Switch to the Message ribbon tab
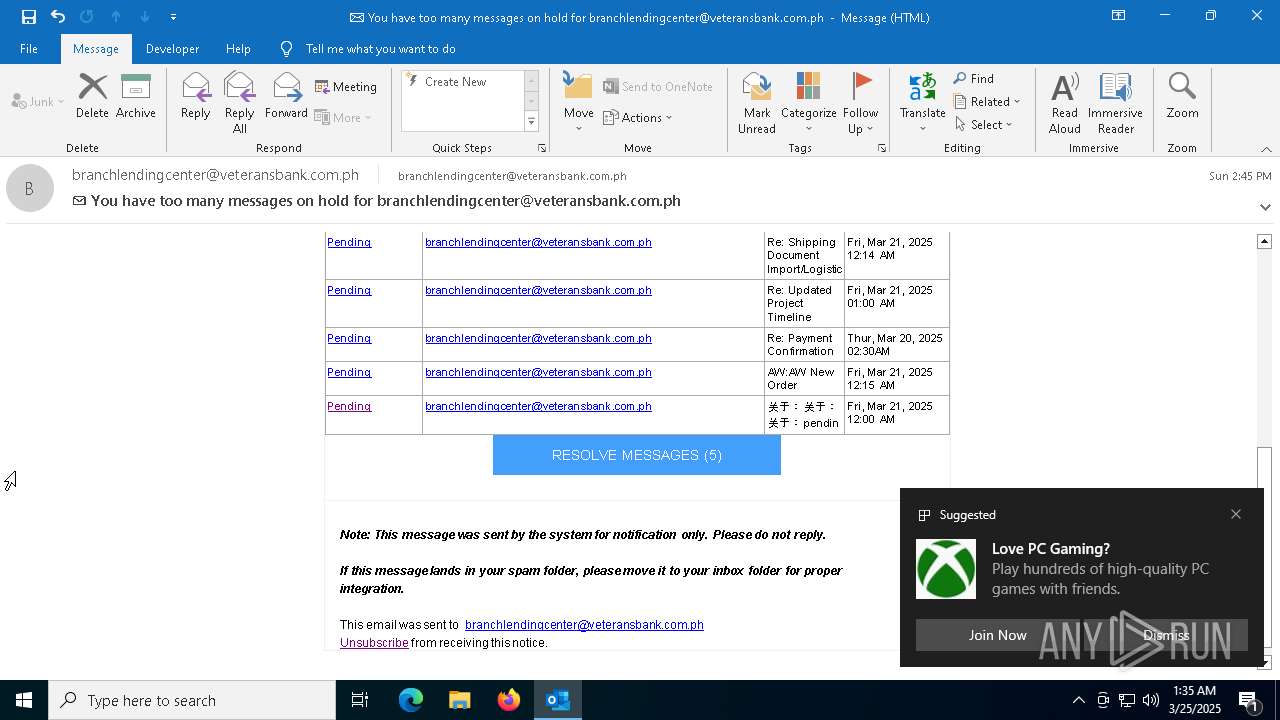Viewport: 1280px width, 720px height. [x=96, y=49]
